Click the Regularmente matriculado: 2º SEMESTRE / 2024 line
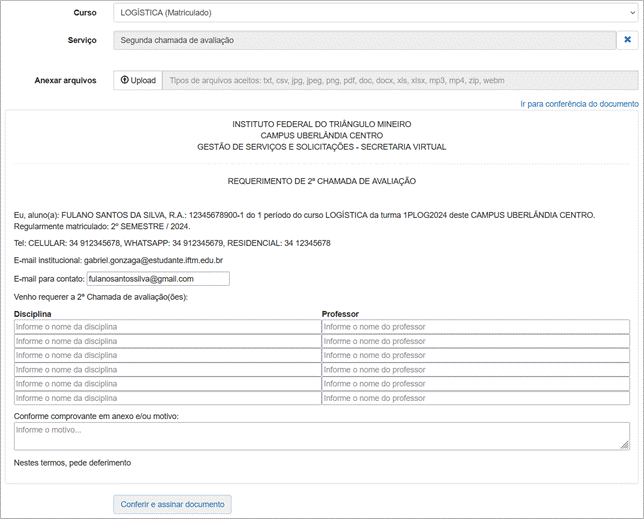 tap(102, 226)
